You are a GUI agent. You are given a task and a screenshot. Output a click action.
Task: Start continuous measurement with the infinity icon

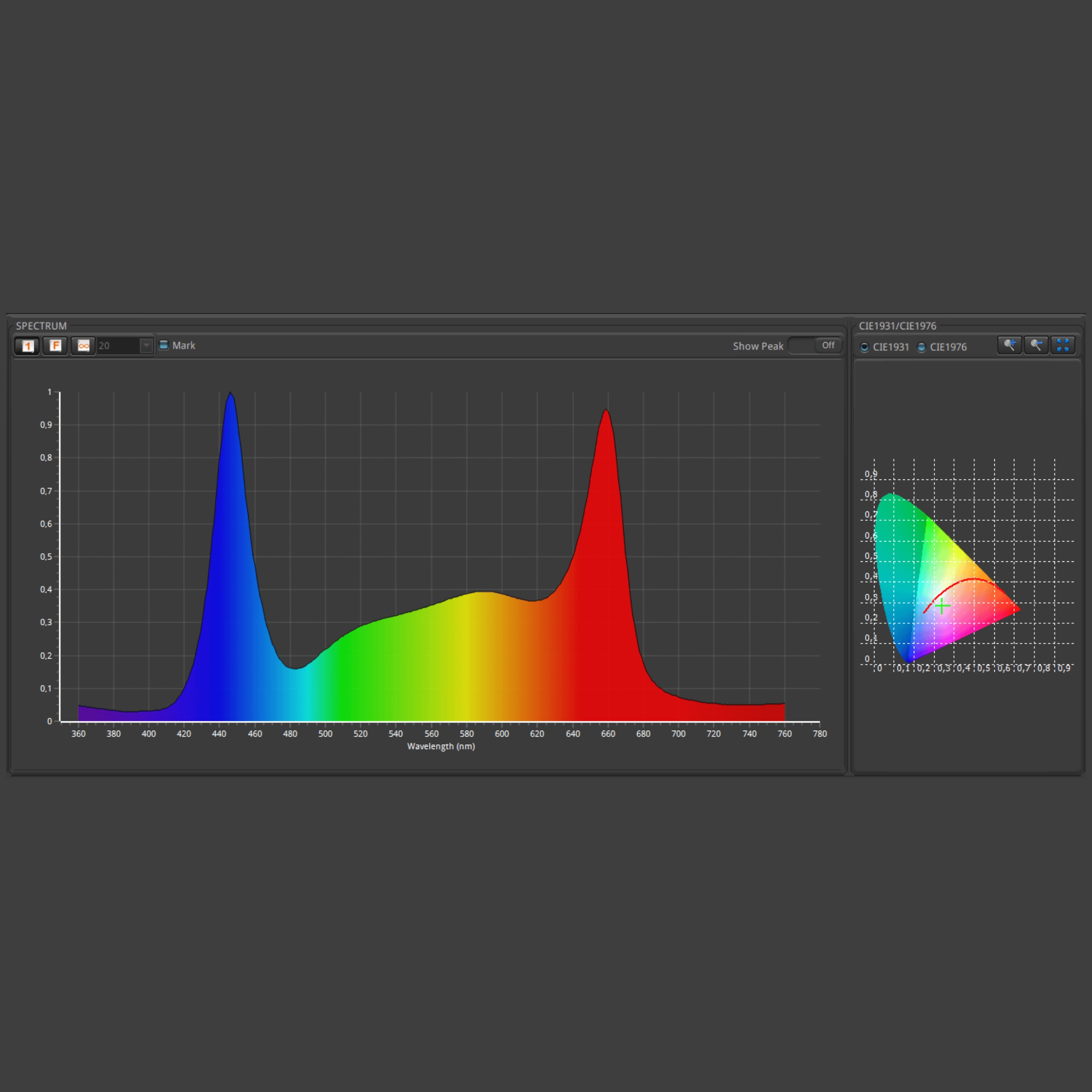[84, 346]
